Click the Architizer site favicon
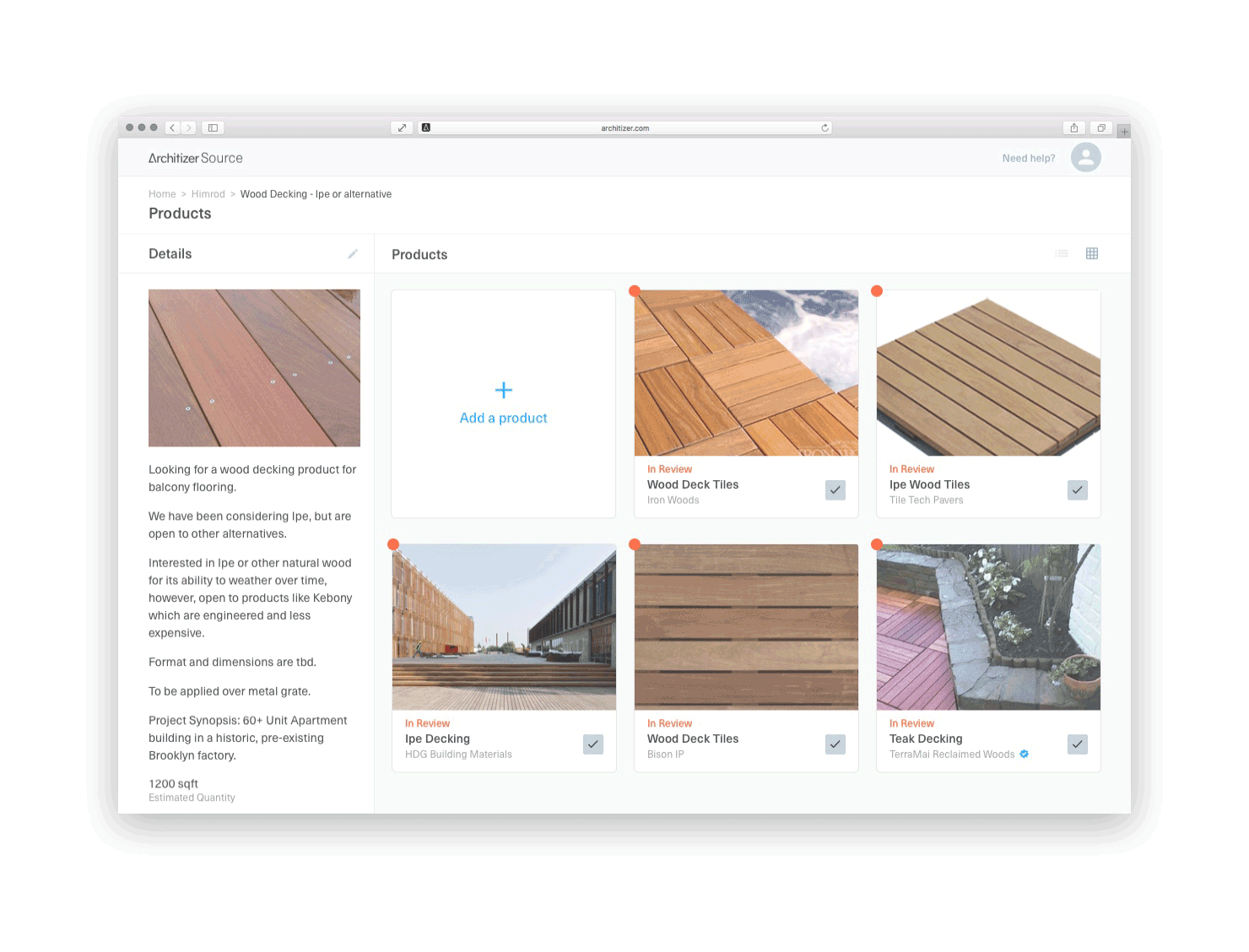Viewport: 1249px width, 952px height. pyautogui.click(x=426, y=127)
